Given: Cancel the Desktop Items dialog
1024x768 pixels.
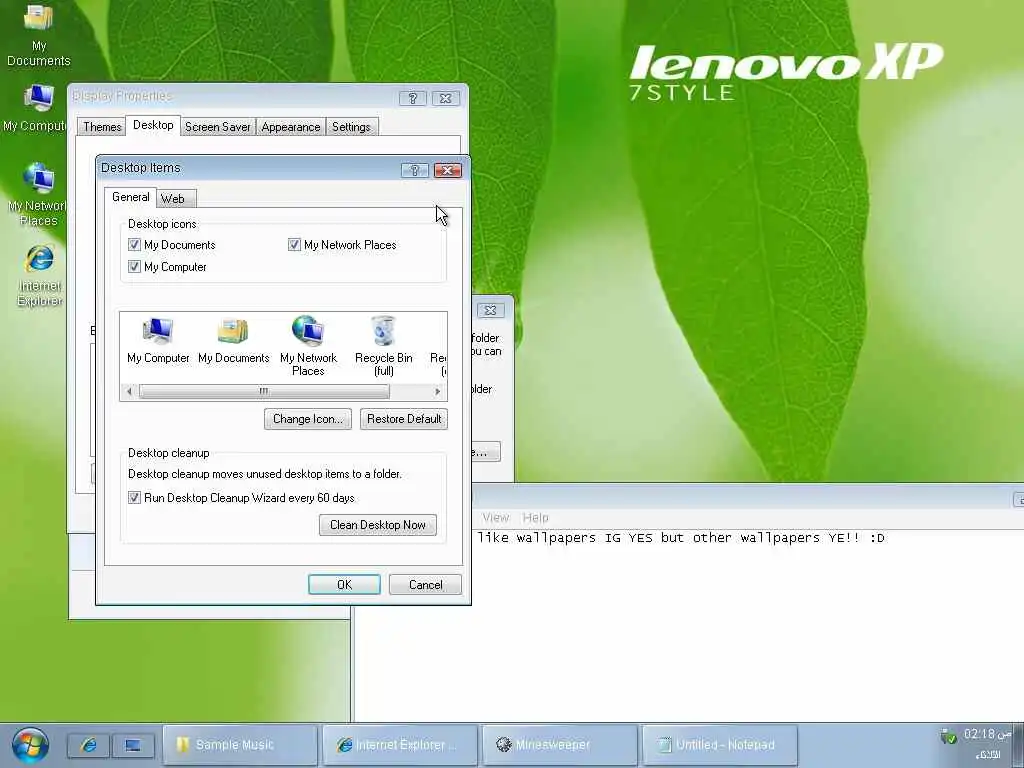Looking at the screenshot, I should click(425, 584).
